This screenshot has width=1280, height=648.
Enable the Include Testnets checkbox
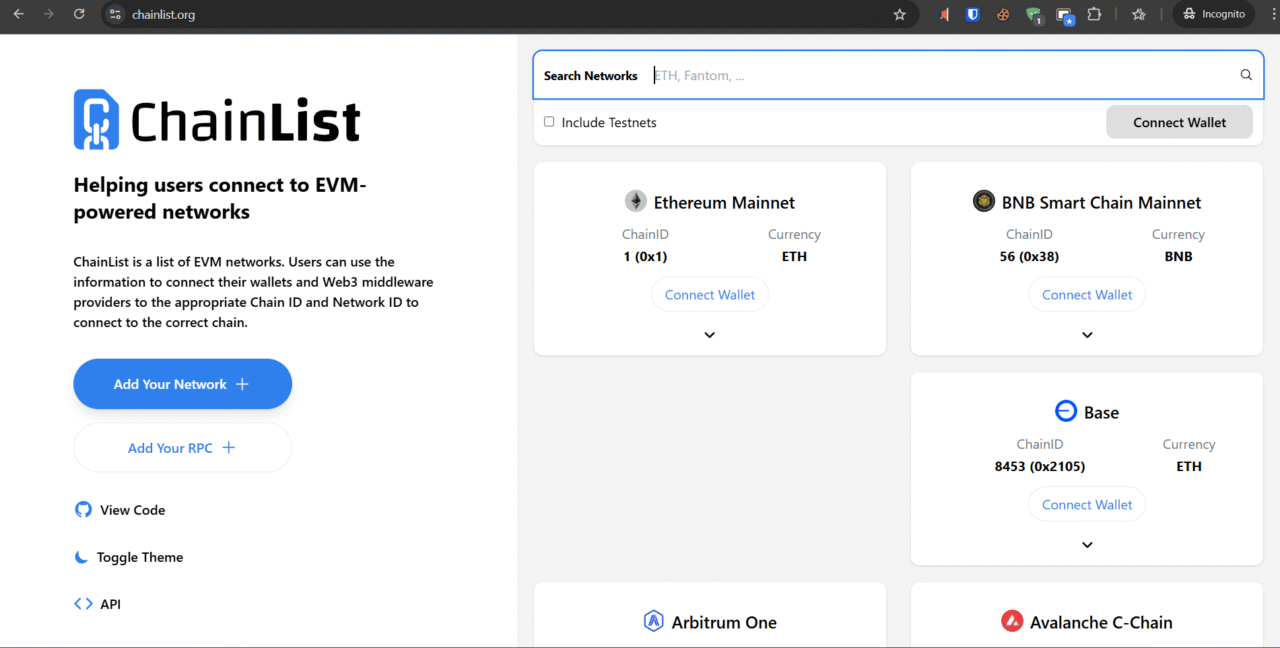pyautogui.click(x=549, y=122)
